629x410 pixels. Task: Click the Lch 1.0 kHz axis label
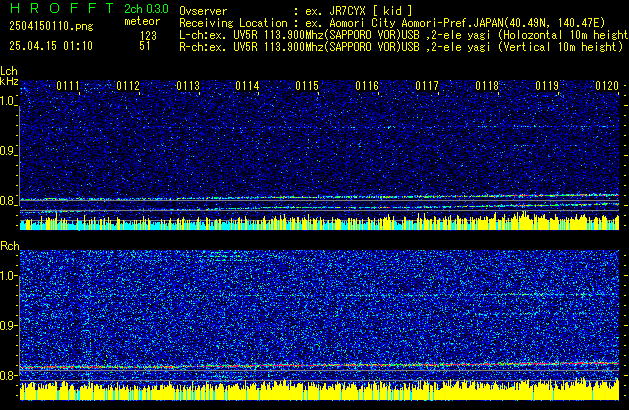[8, 101]
